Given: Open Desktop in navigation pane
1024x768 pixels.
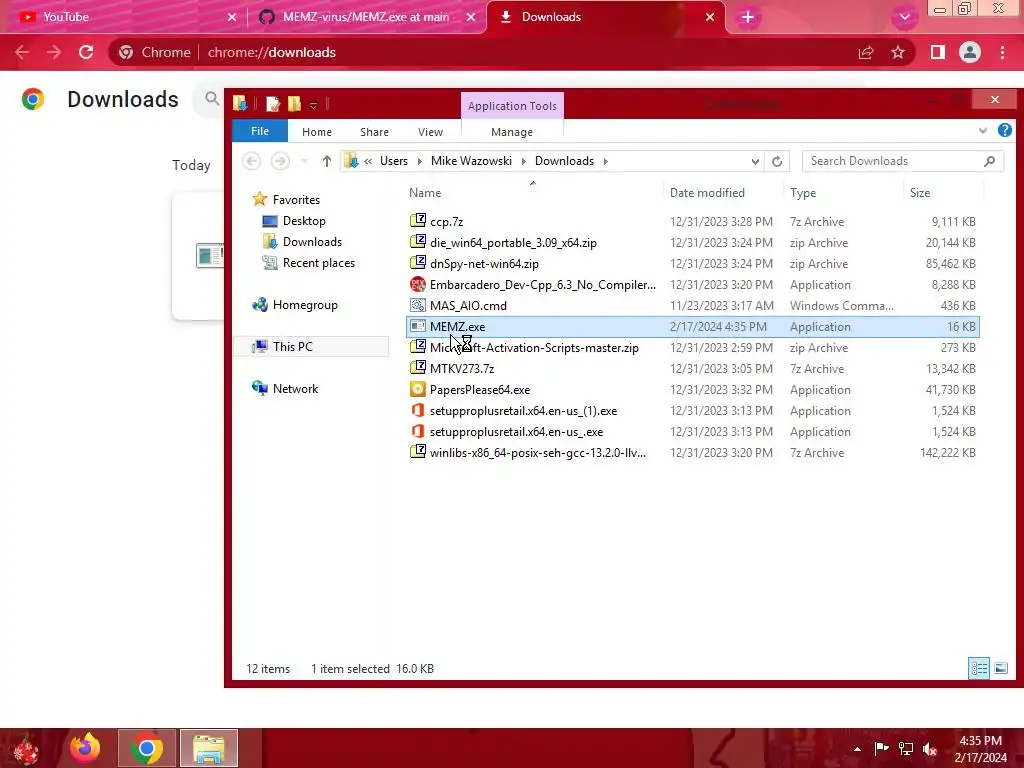Looking at the screenshot, I should pyautogui.click(x=304, y=221).
